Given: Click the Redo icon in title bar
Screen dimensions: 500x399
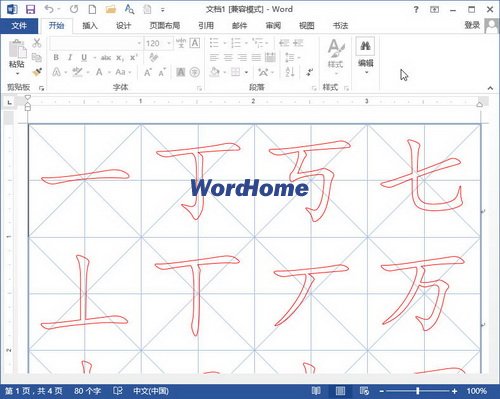Looking at the screenshot, I should tap(74, 9).
